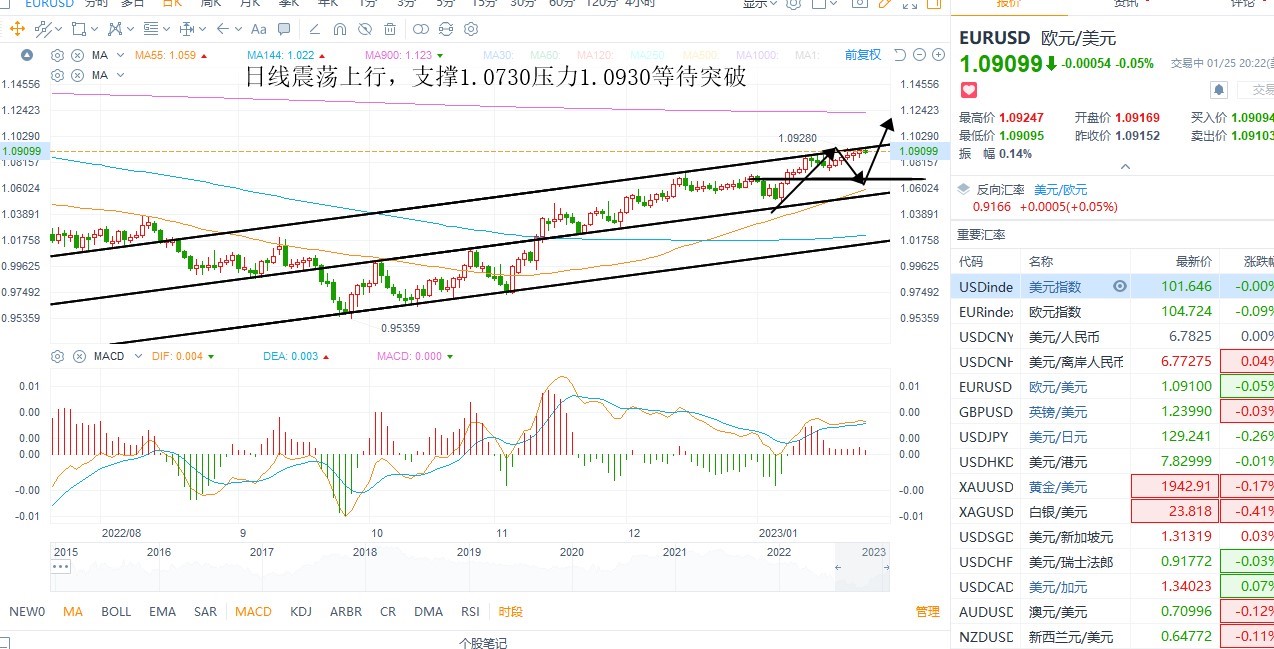Activate the magnet snap tool
The image size is (1274, 649).
click(x=340, y=29)
